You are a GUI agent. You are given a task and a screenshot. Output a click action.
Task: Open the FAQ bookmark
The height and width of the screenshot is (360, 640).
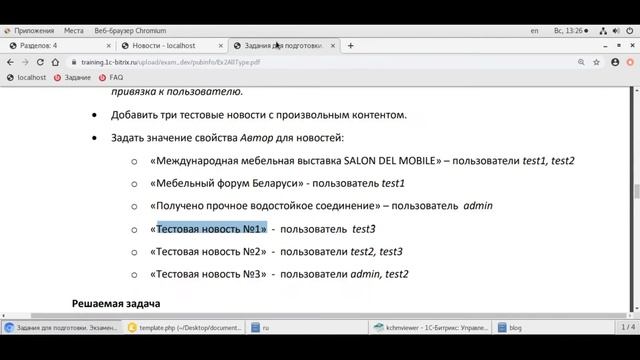pyautogui.click(x=111, y=78)
